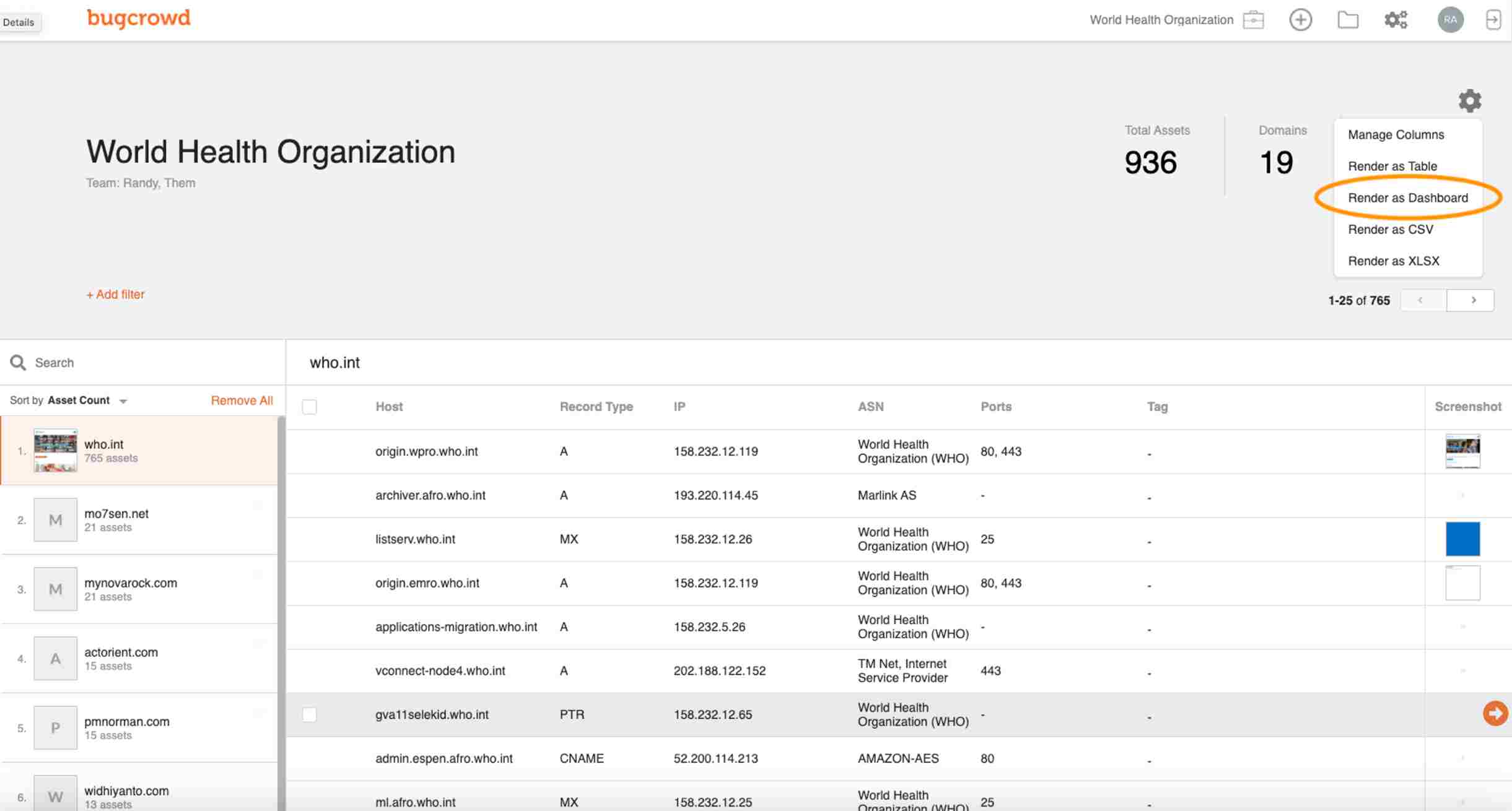This screenshot has width=1512, height=811.
Task: Click the search magnifier icon
Action: click(x=18, y=362)
